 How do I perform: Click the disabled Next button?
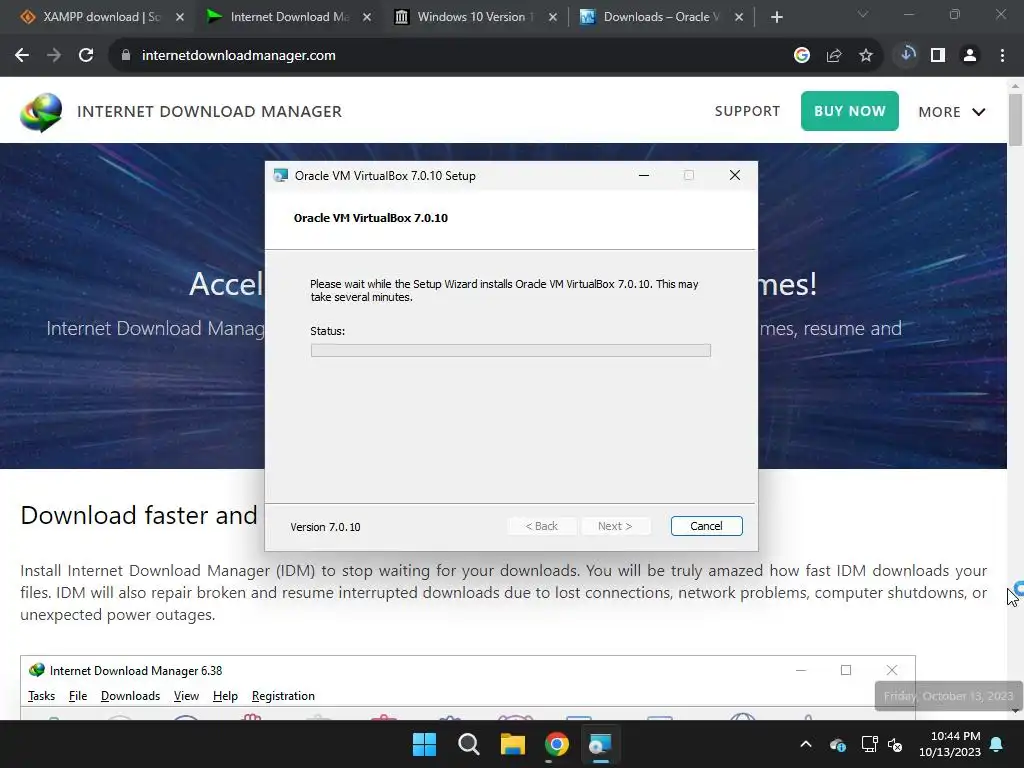(x=615, y=526)
